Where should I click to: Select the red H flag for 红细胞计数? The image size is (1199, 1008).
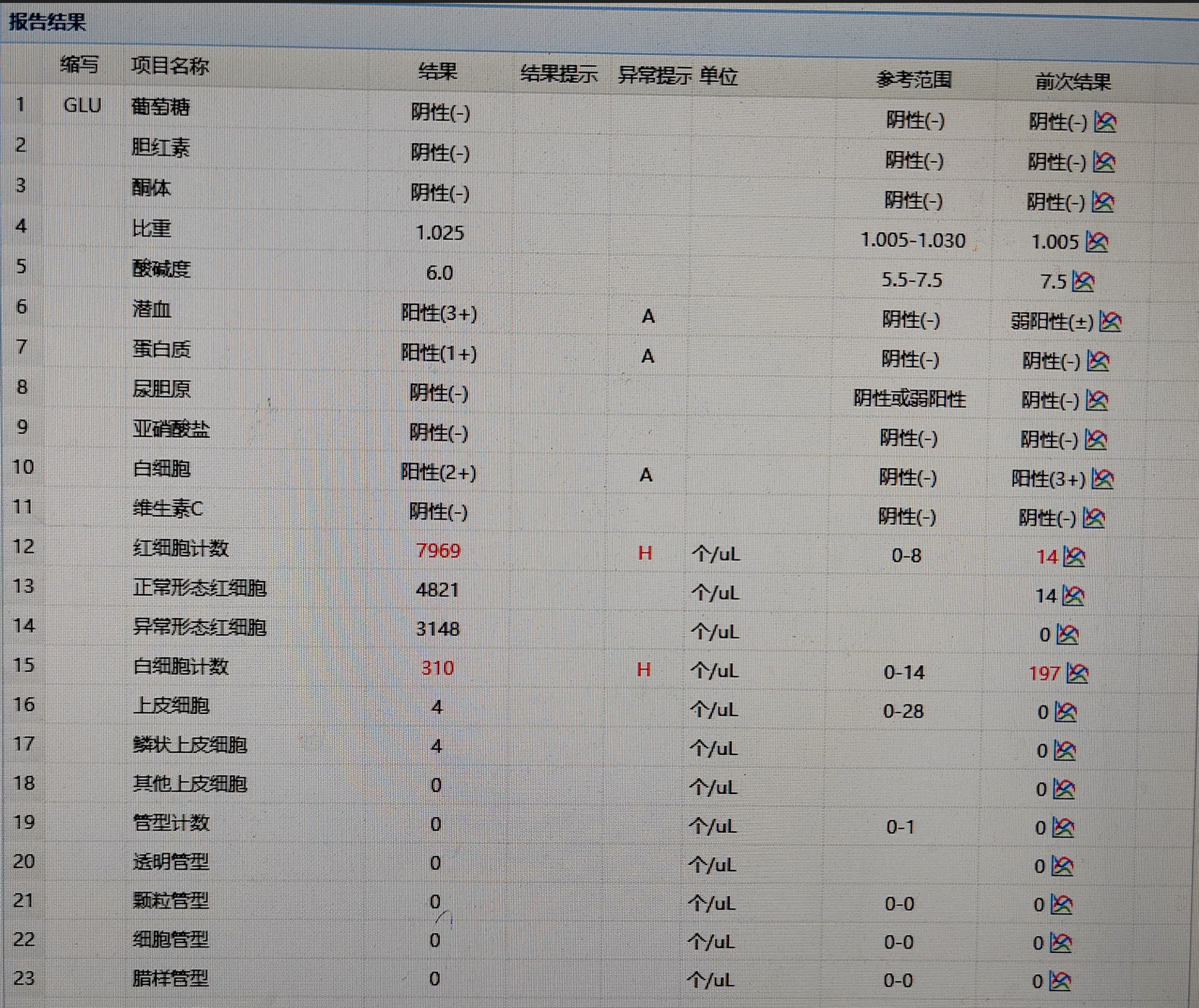pos(645,553)
